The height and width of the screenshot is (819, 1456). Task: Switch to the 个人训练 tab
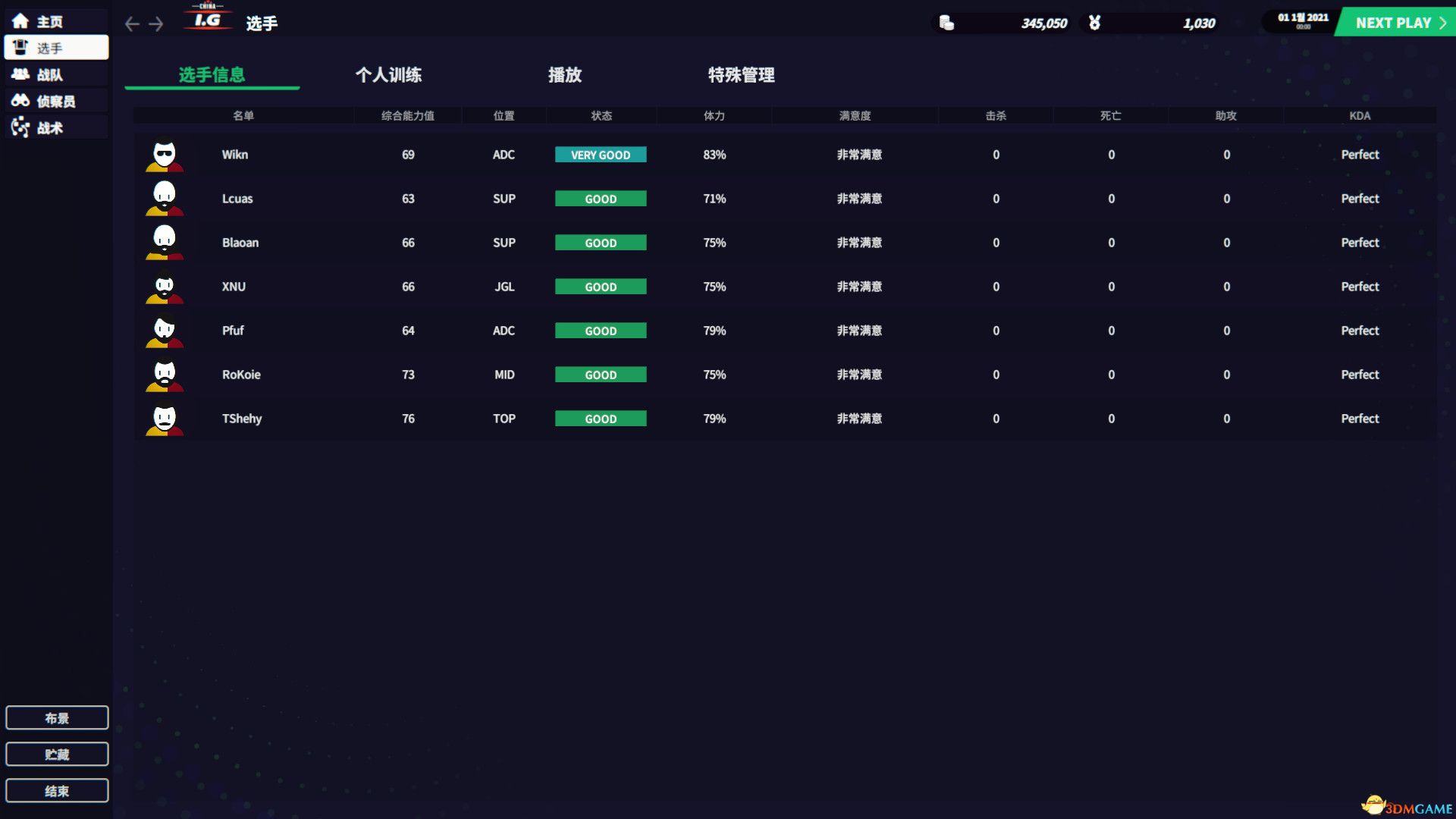388,75
